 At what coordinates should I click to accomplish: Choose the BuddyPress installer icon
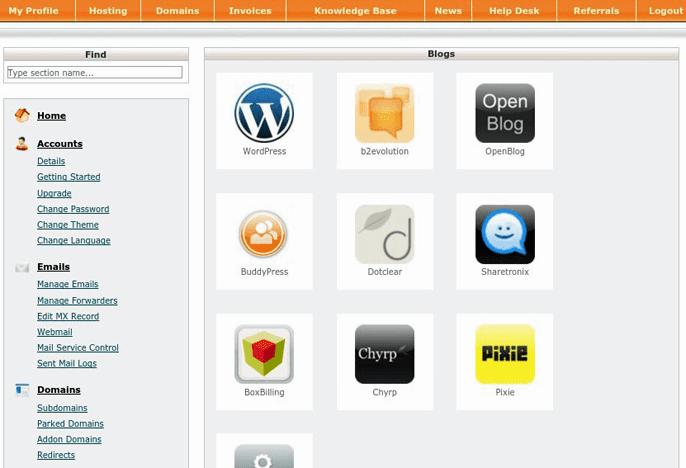[263, 234]
